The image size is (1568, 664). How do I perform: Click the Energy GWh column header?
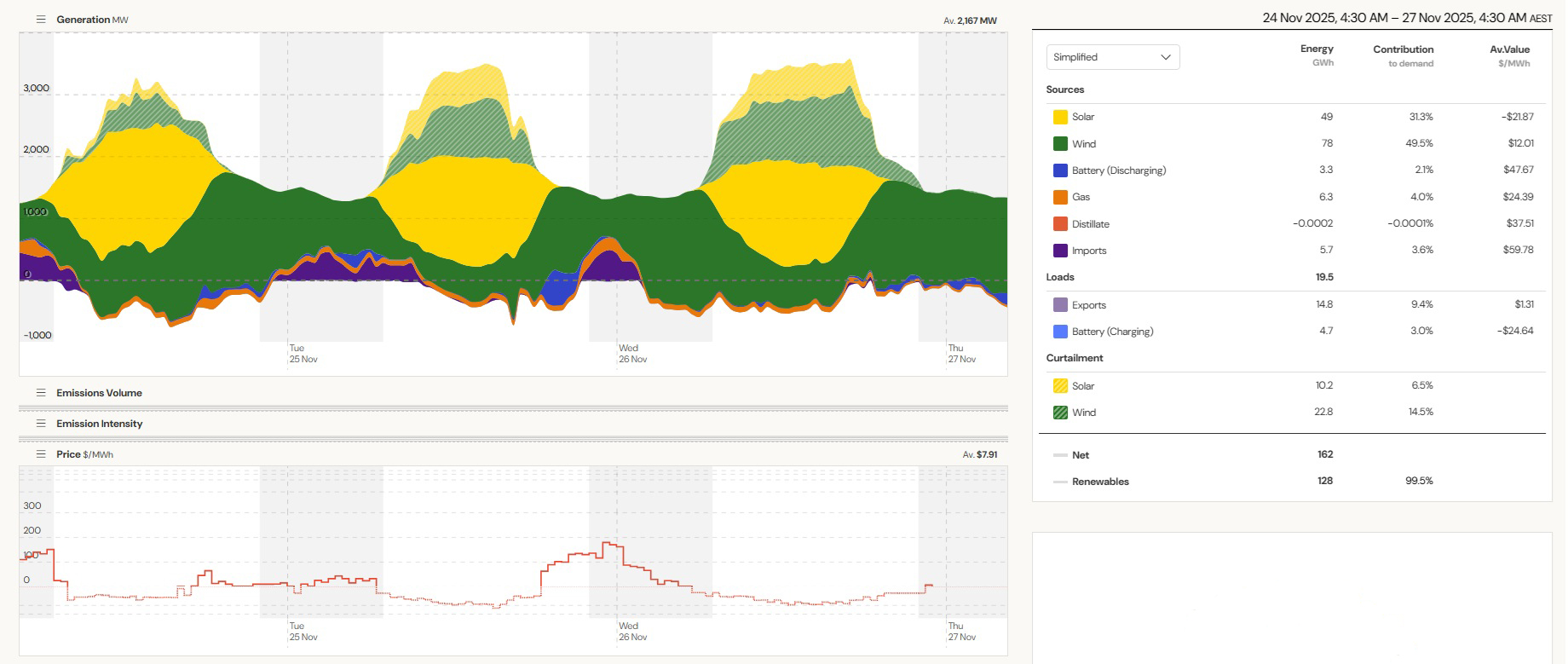(x=1317, y=55)
